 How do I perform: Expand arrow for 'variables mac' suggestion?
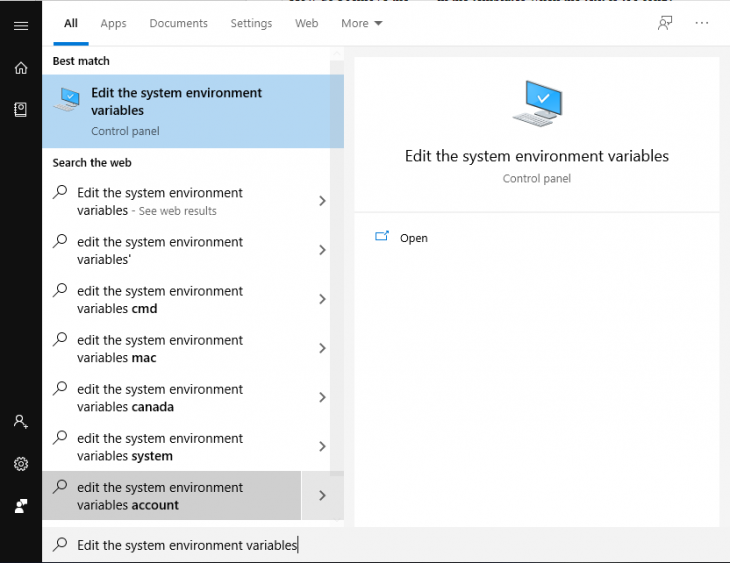[x=322, y=349]
